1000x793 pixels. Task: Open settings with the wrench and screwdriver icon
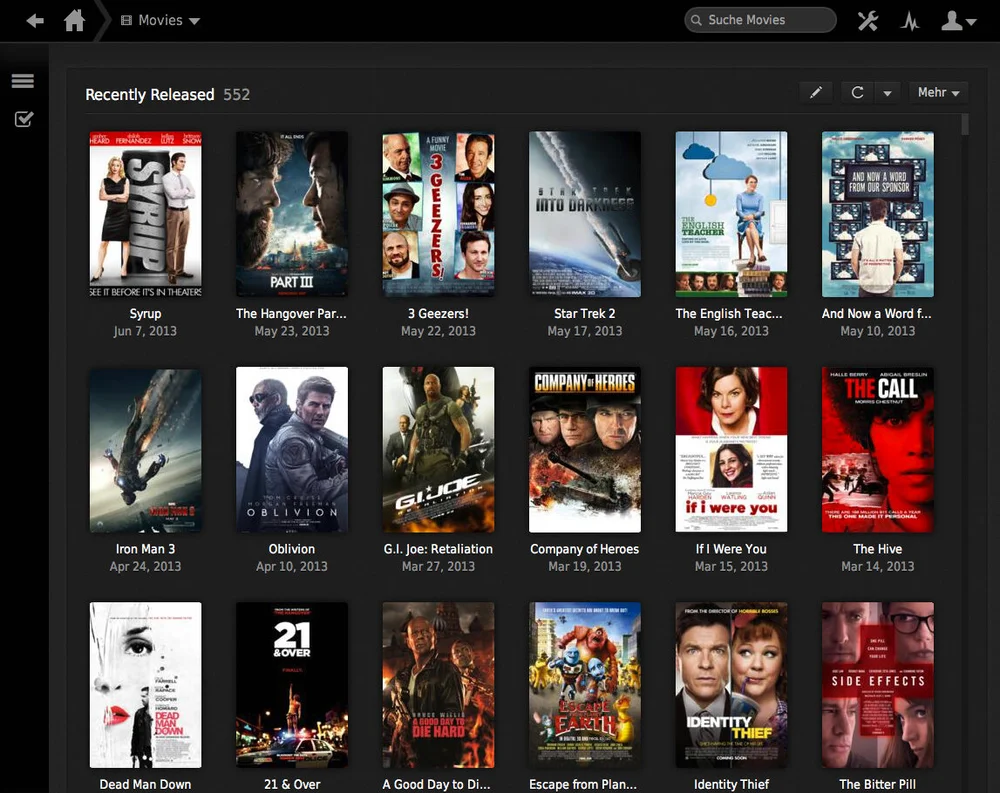867,20
